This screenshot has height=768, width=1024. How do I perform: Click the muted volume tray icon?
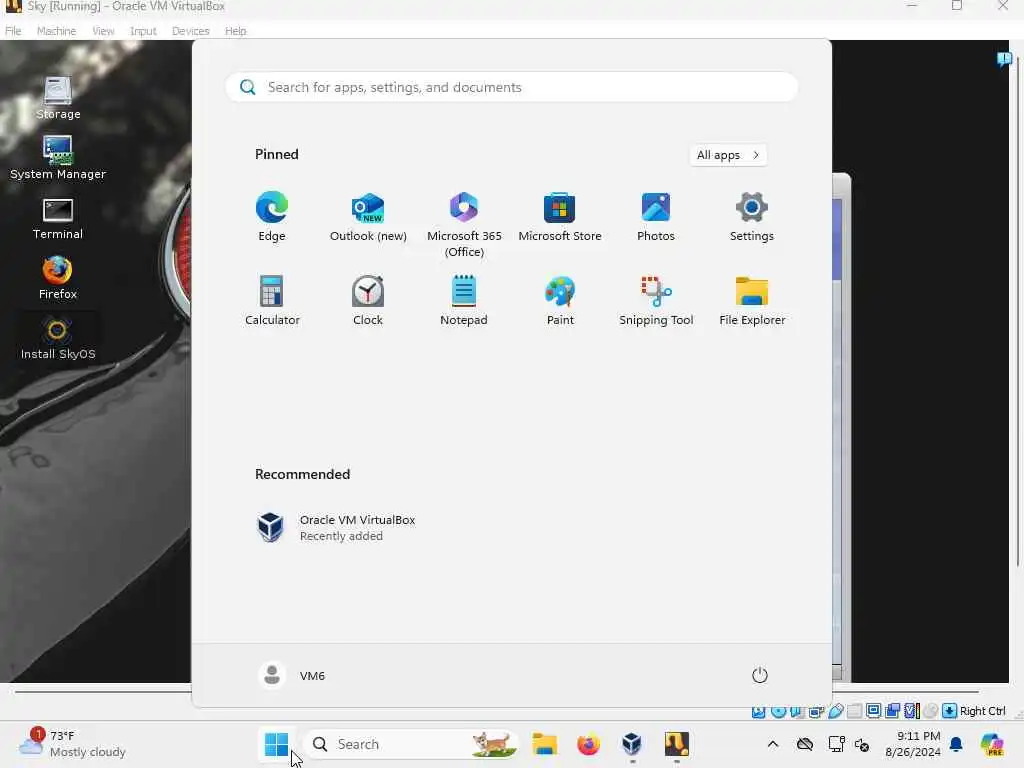pyautogui.click(x=862, y=744)
